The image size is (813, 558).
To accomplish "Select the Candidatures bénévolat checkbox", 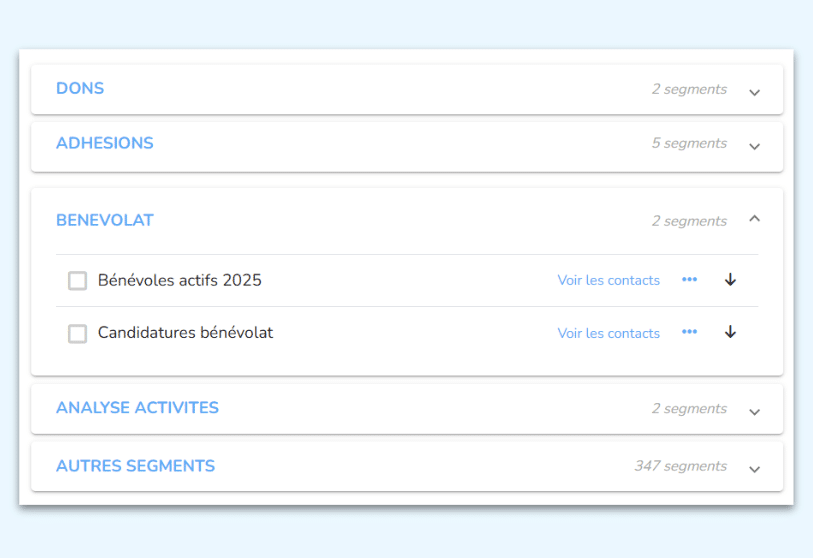I will (77, 333).
